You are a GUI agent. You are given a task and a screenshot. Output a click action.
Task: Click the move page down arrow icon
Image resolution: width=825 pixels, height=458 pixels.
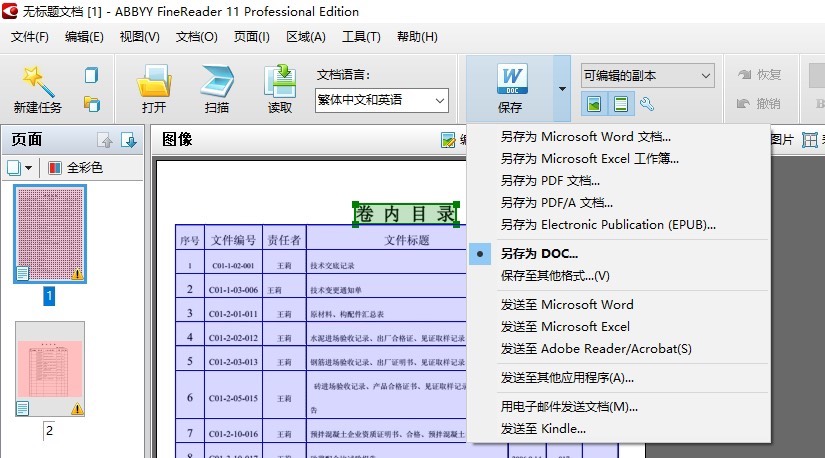(x=128, y=140)
